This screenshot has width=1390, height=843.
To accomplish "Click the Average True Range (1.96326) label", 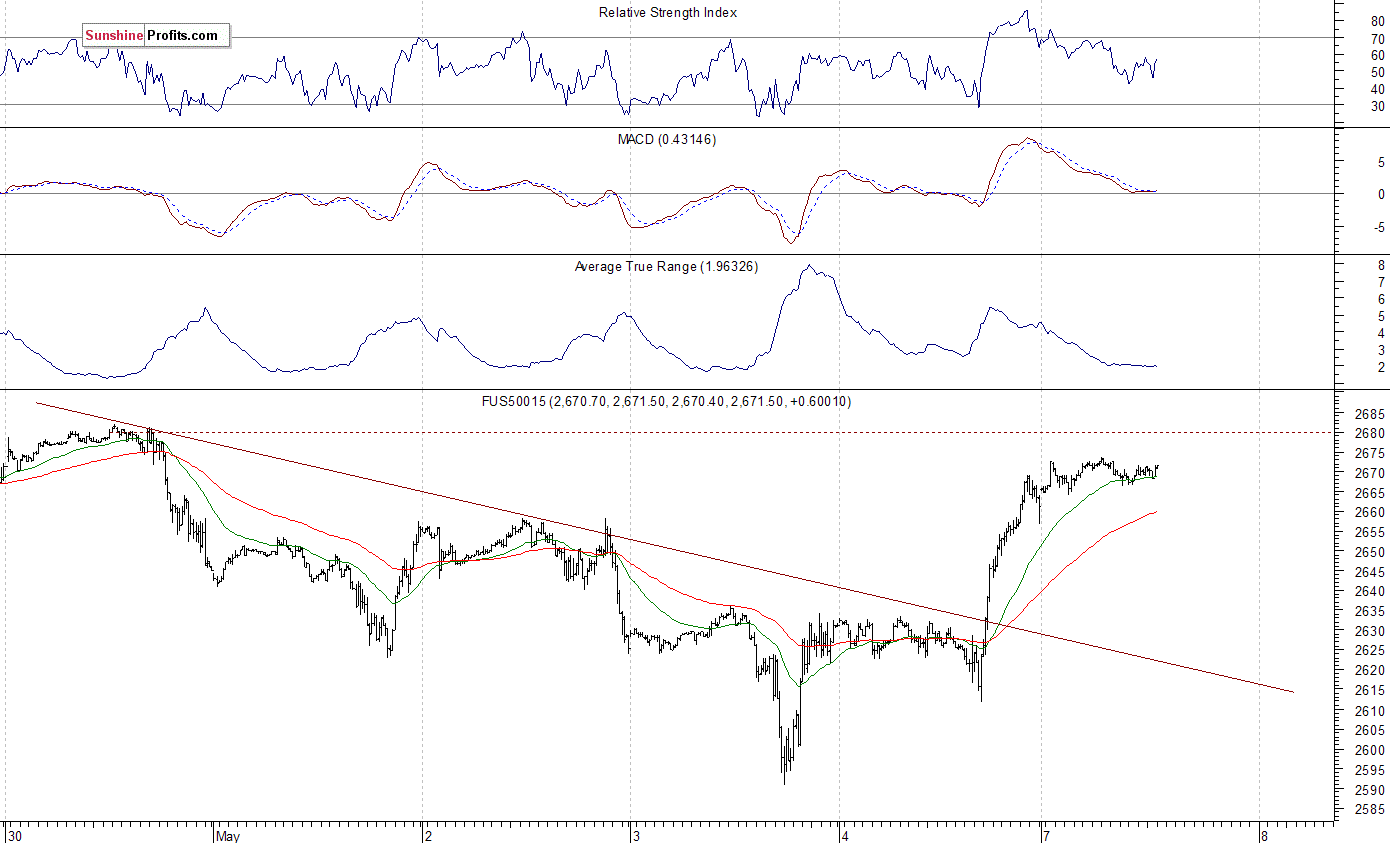I will pos(666,266).
